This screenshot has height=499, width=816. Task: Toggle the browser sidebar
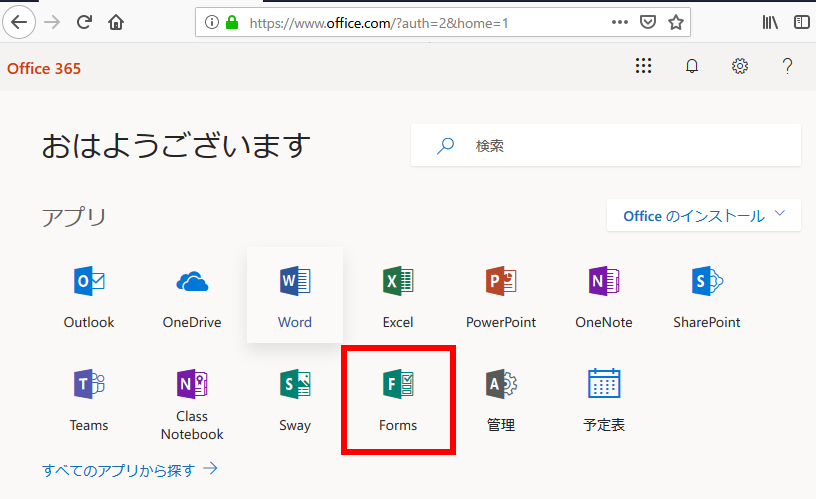tap(802, 22)
